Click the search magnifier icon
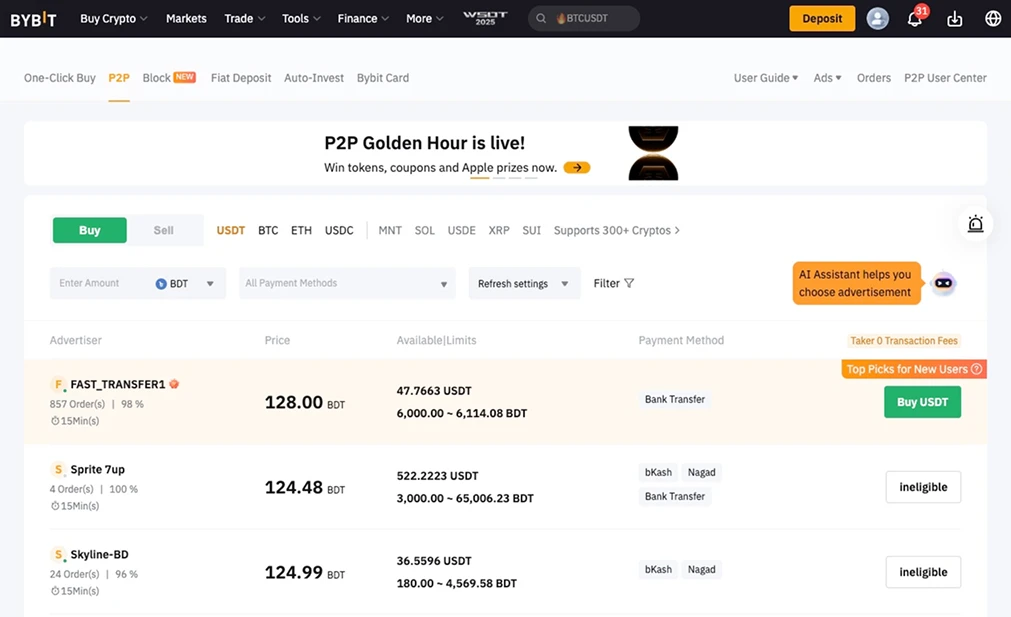 click(541, 18)
